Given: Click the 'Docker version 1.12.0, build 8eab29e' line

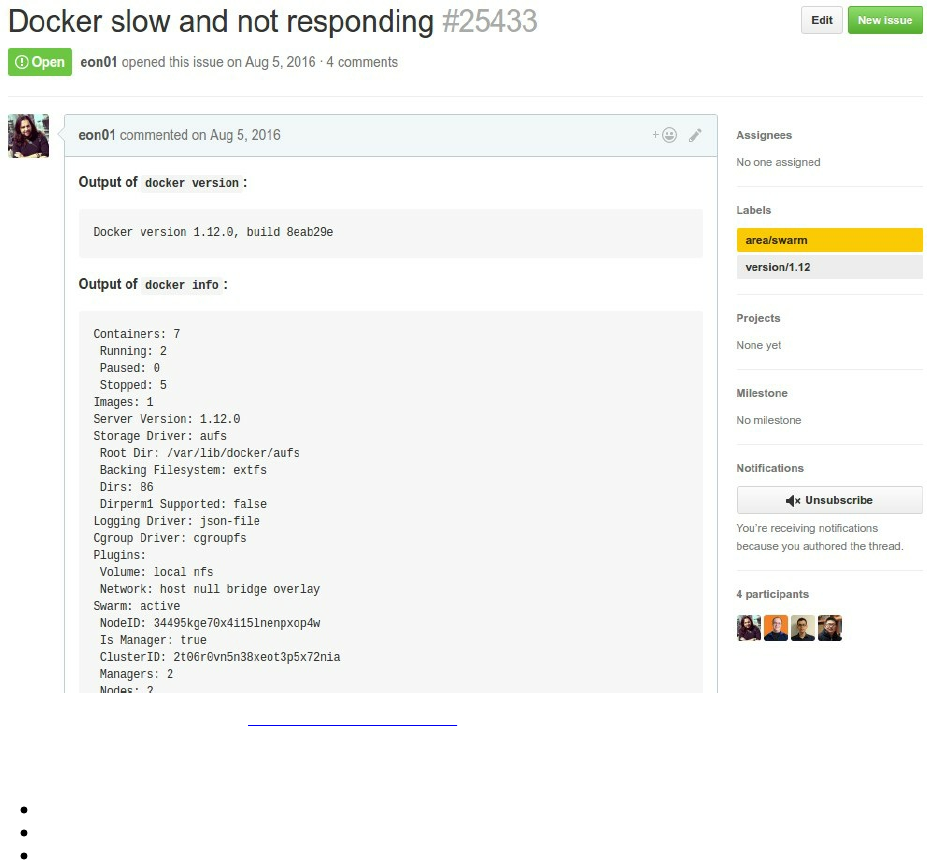Looking at the screenshot, I should point(213,232).
